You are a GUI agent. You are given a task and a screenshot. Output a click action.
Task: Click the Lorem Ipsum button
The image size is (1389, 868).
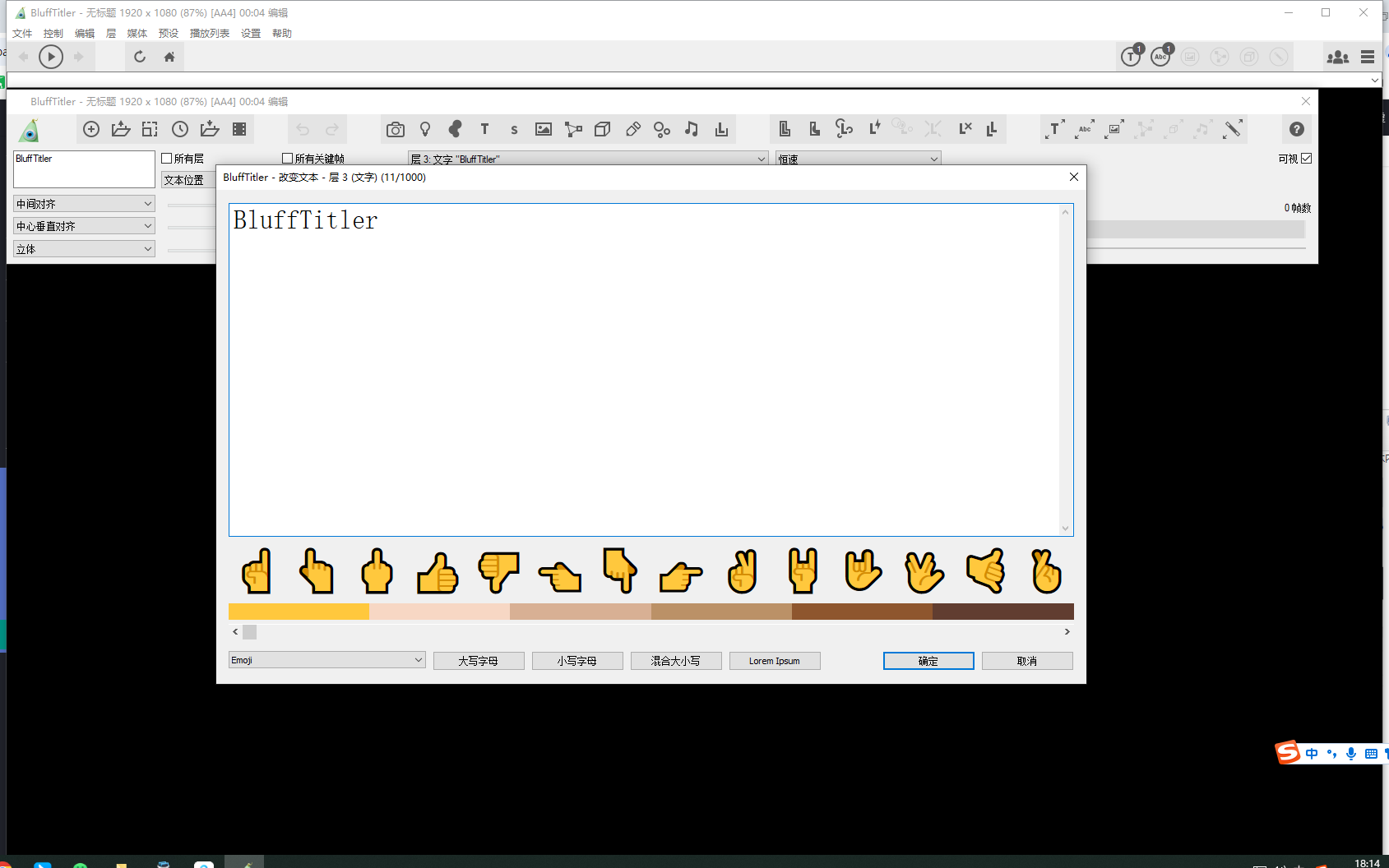(x=775, y=661)
